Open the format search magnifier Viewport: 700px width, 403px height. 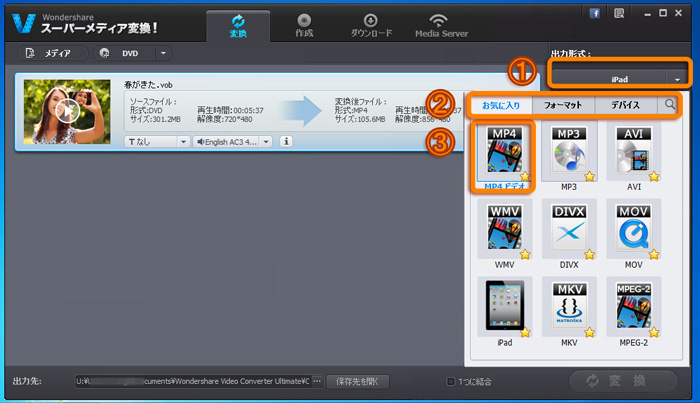(670, 104)
